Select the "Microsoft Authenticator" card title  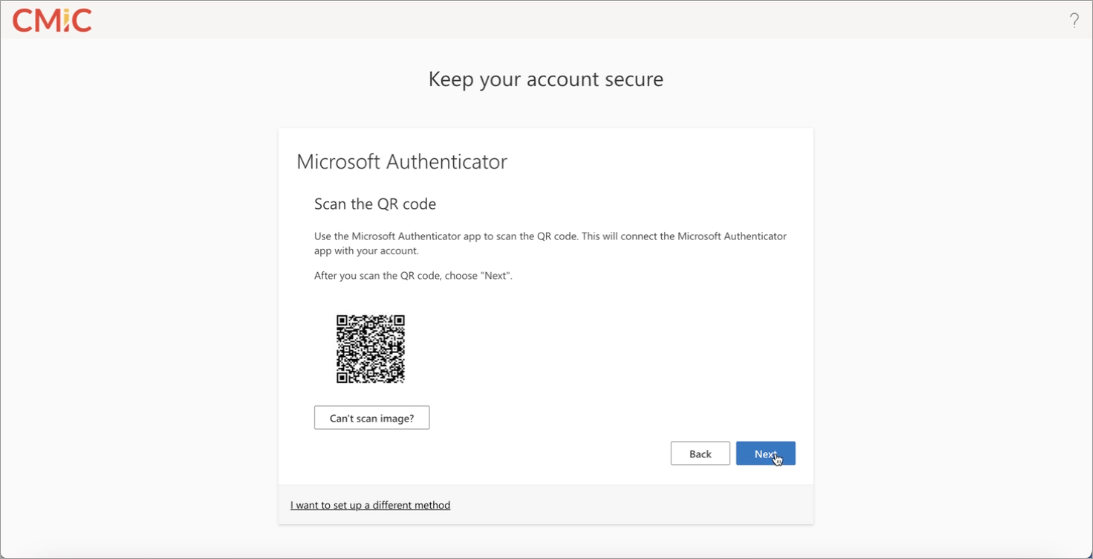pos(402,162)
